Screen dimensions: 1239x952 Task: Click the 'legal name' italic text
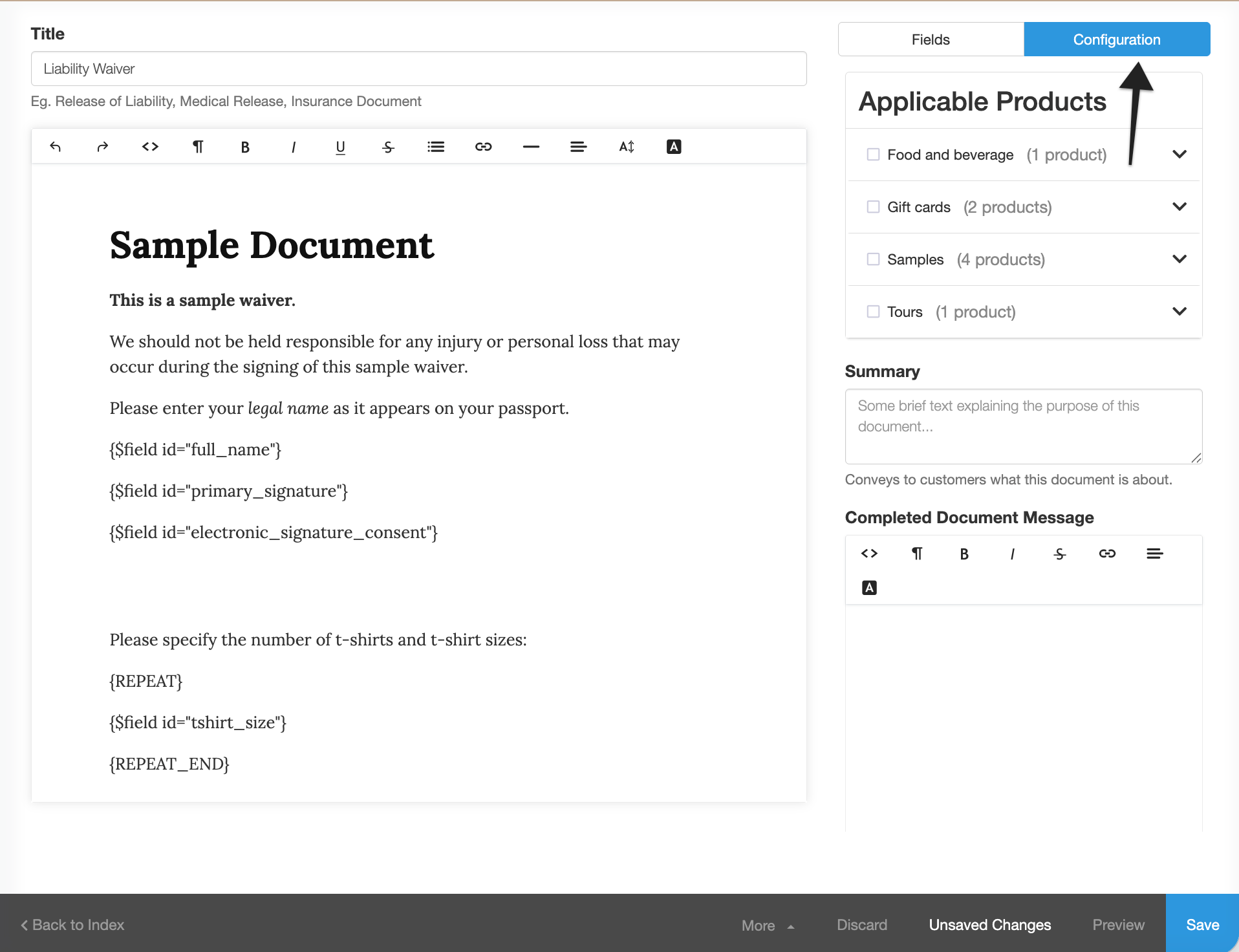[x=288, y=408]
